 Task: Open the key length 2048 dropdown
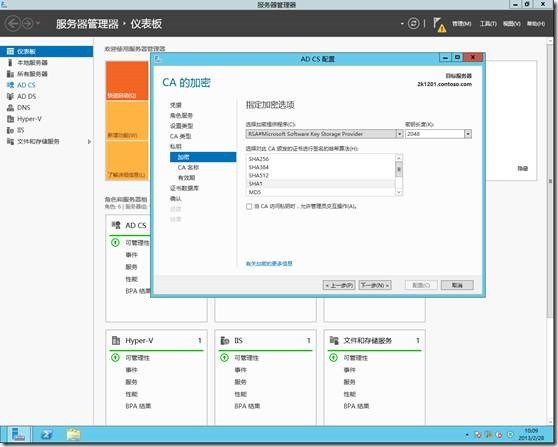point(468,134)
